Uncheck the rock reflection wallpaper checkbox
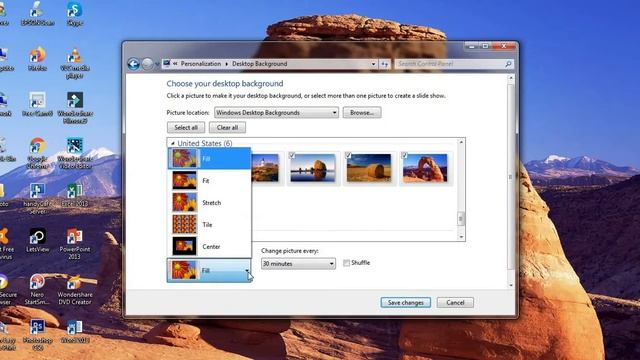The width and height of the screenshot is (640, 360). pos(292,156)
